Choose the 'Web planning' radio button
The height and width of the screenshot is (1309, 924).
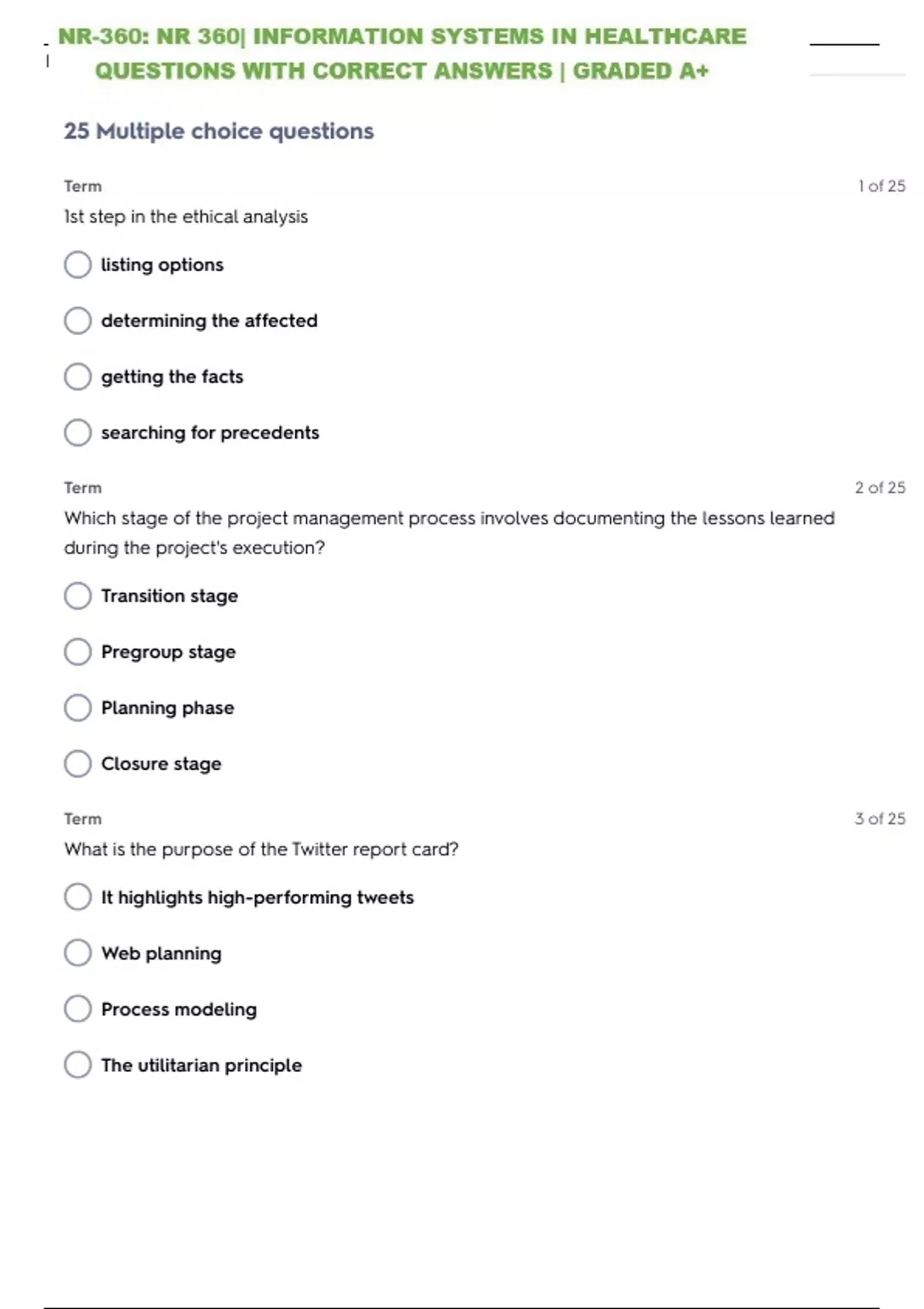click(78, 953)
